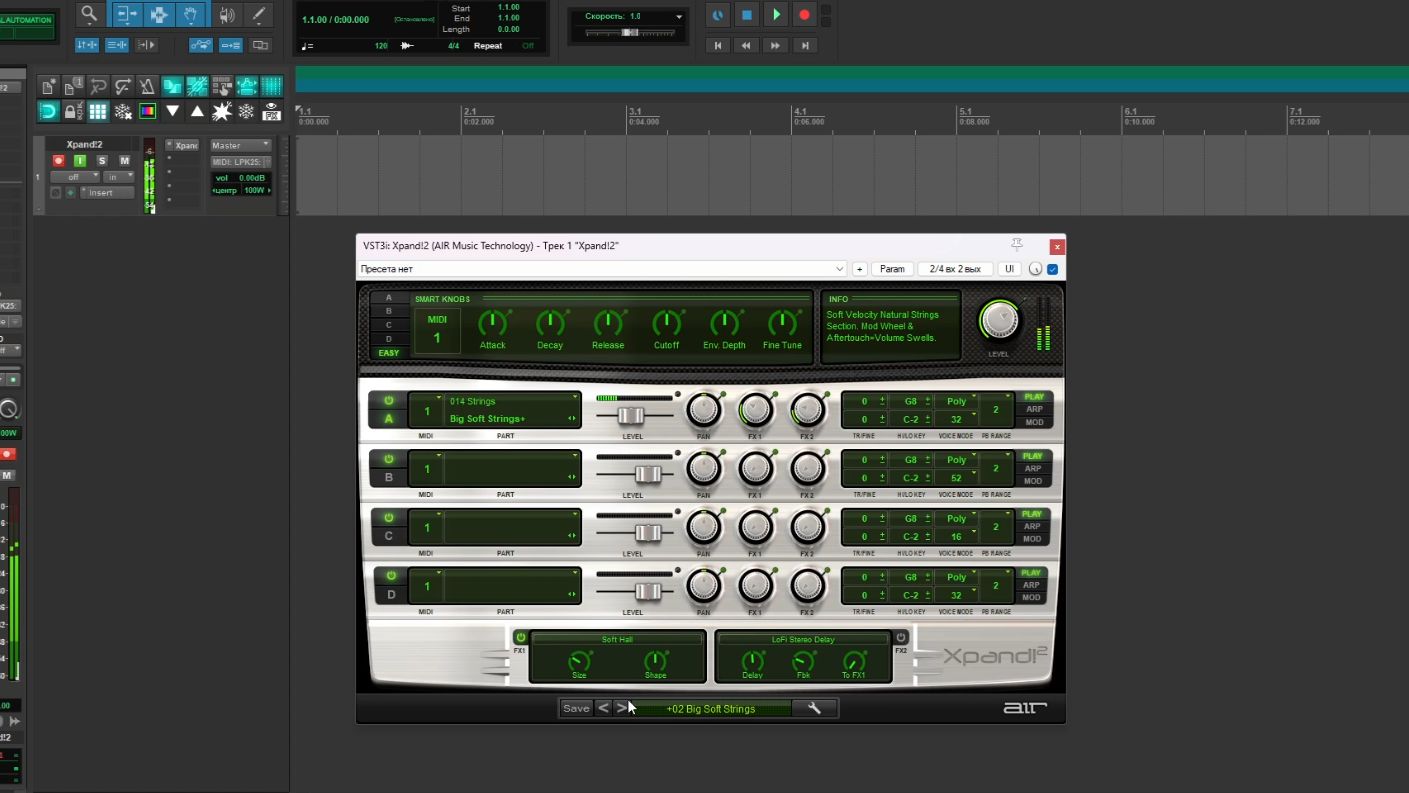Select the scrub speaker tool
This screenshot has height=793, width=1409.
coord(226,14)
